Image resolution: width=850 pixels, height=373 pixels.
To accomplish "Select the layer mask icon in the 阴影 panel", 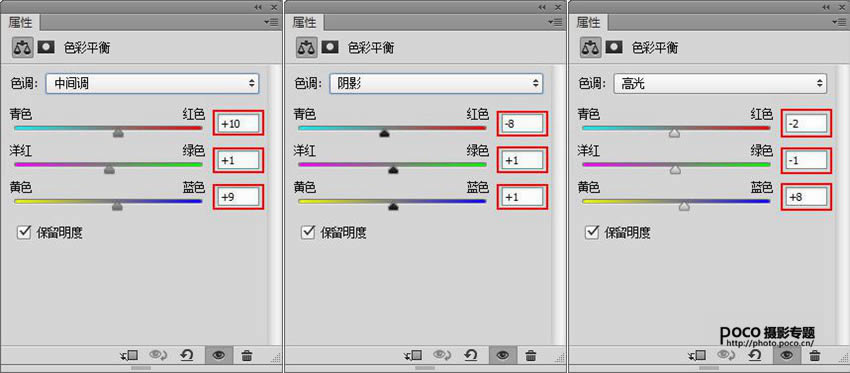I will [x=330, y=47].
